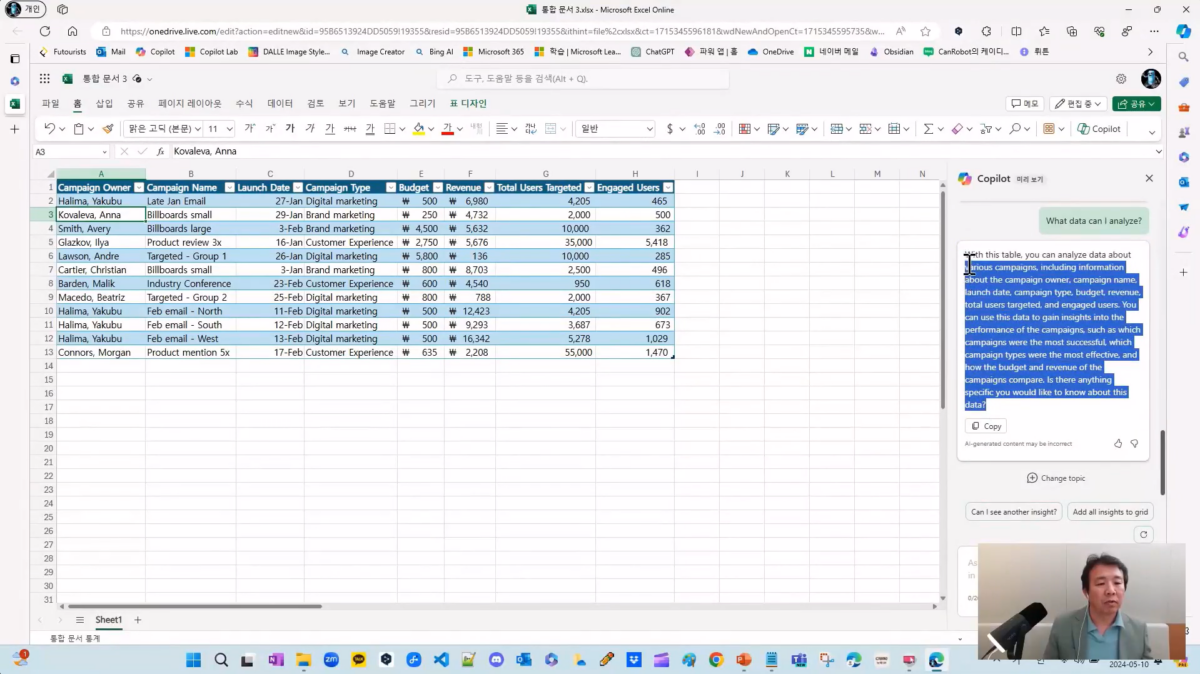Open Copilot from the ribbon toolbar
1200x674 pixels.
(1098, 129)
